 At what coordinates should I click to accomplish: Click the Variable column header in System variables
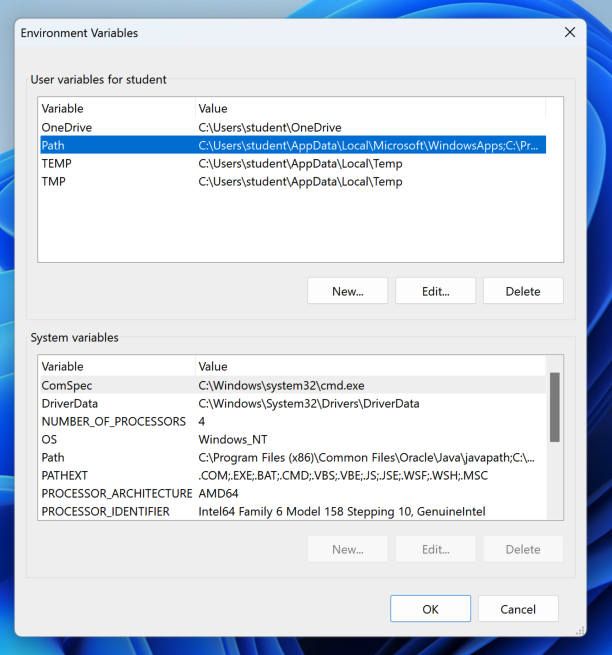point(117,366)
